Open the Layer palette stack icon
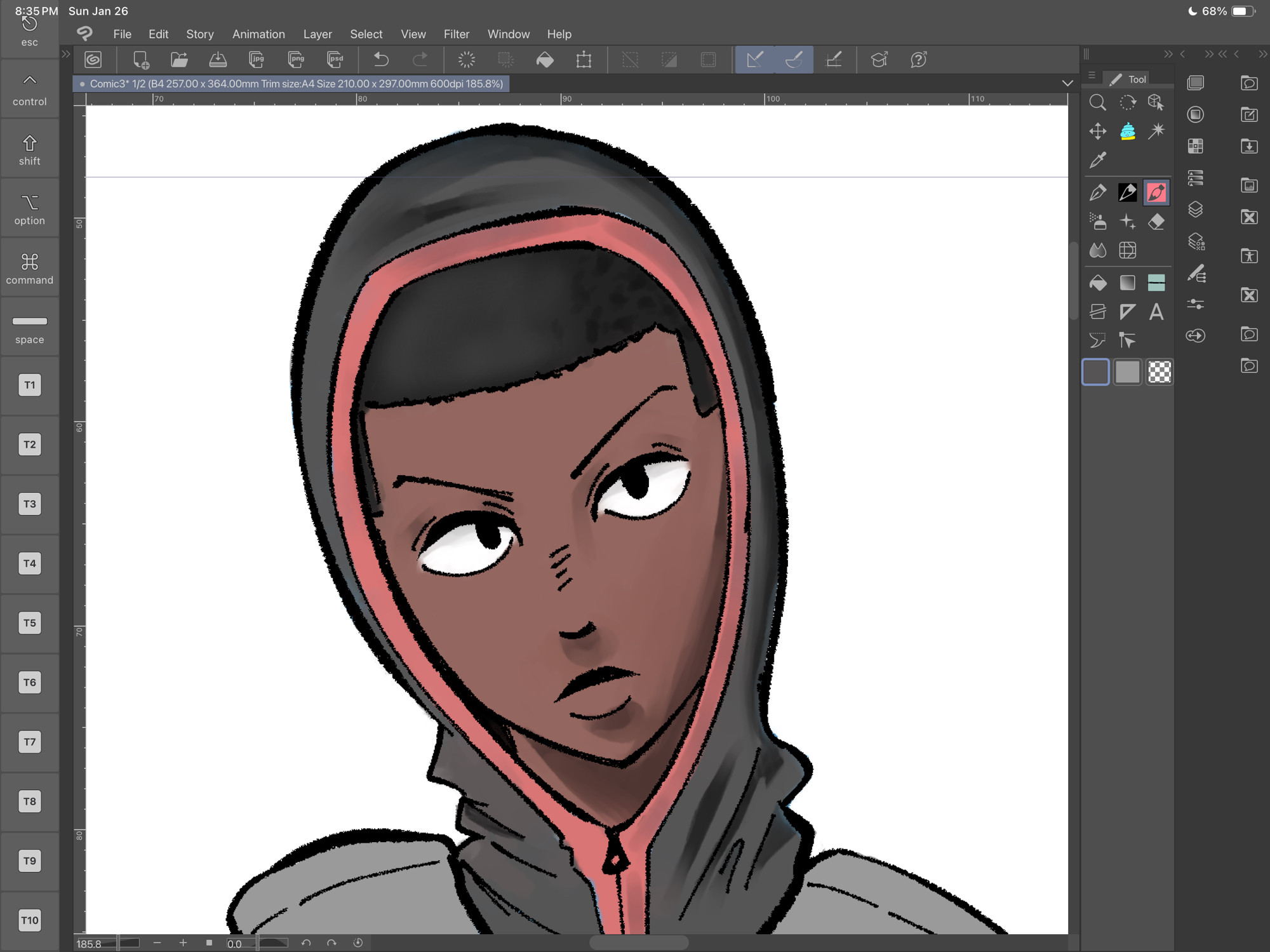The height and width of the screenshot is (952, 1270). (x=1196, y=210)
